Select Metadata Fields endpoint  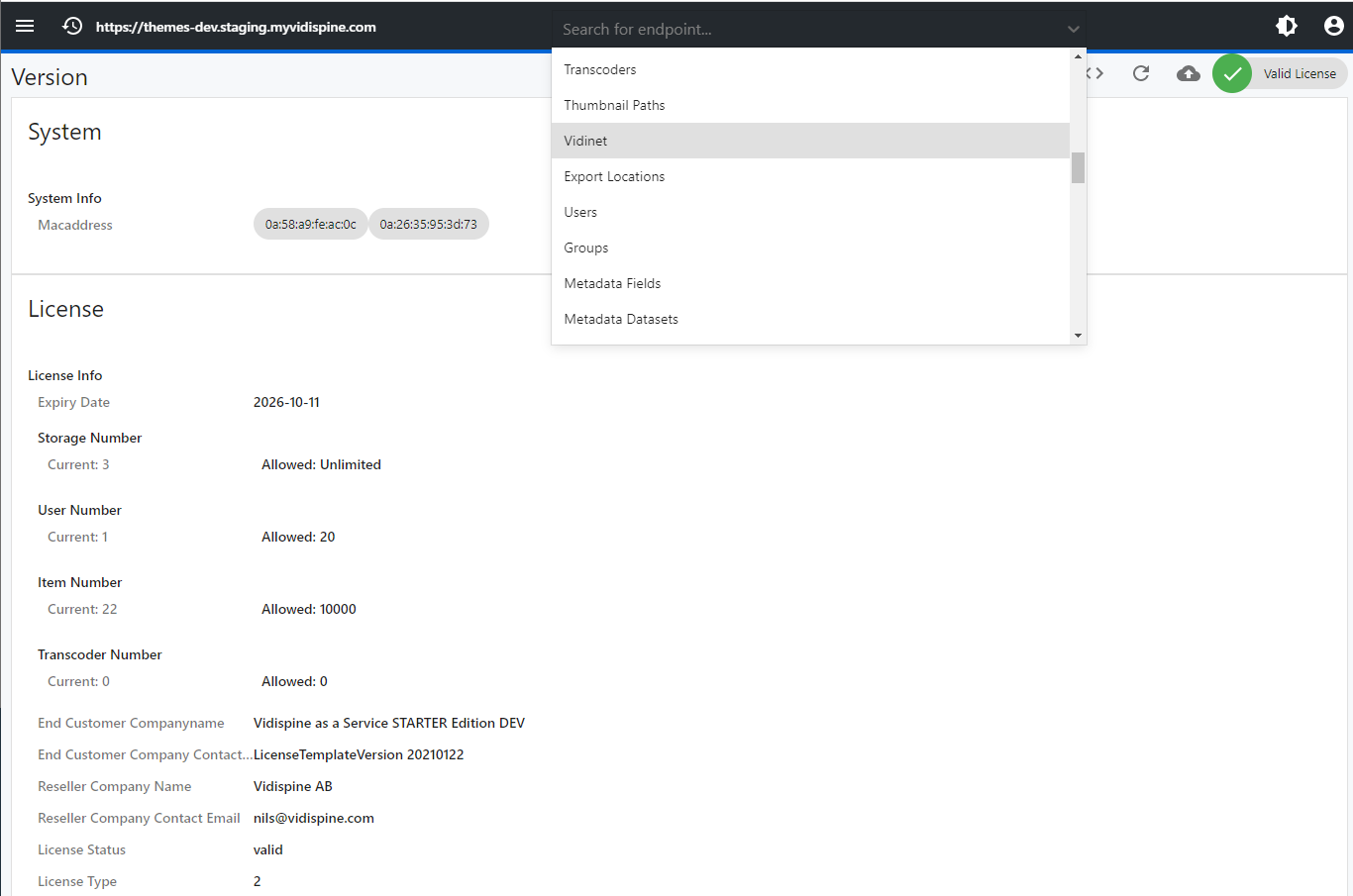[612, 283]
